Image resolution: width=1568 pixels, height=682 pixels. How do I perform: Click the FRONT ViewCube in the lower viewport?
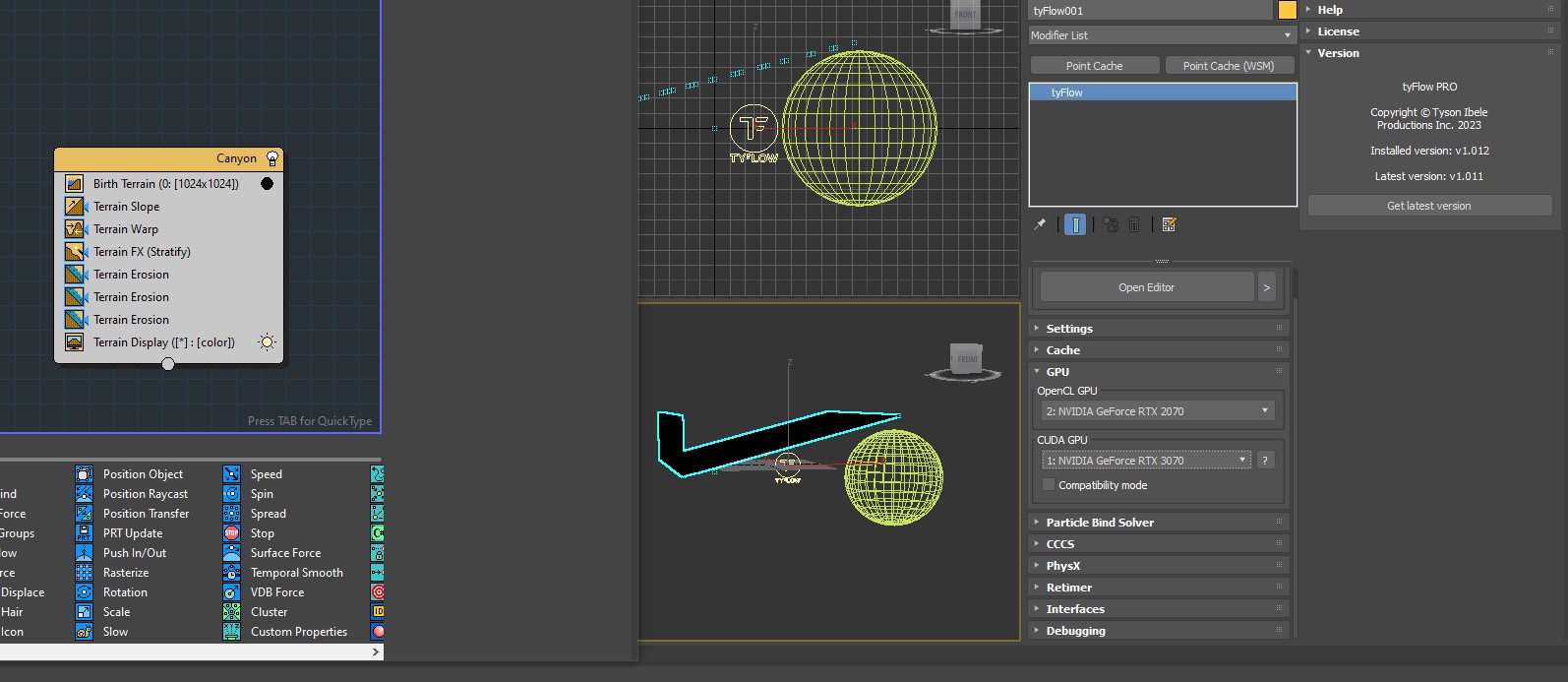tap(965, 358)
